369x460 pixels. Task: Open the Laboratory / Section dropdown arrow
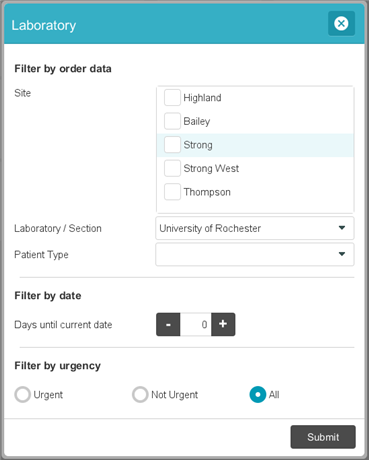[342, 228]
